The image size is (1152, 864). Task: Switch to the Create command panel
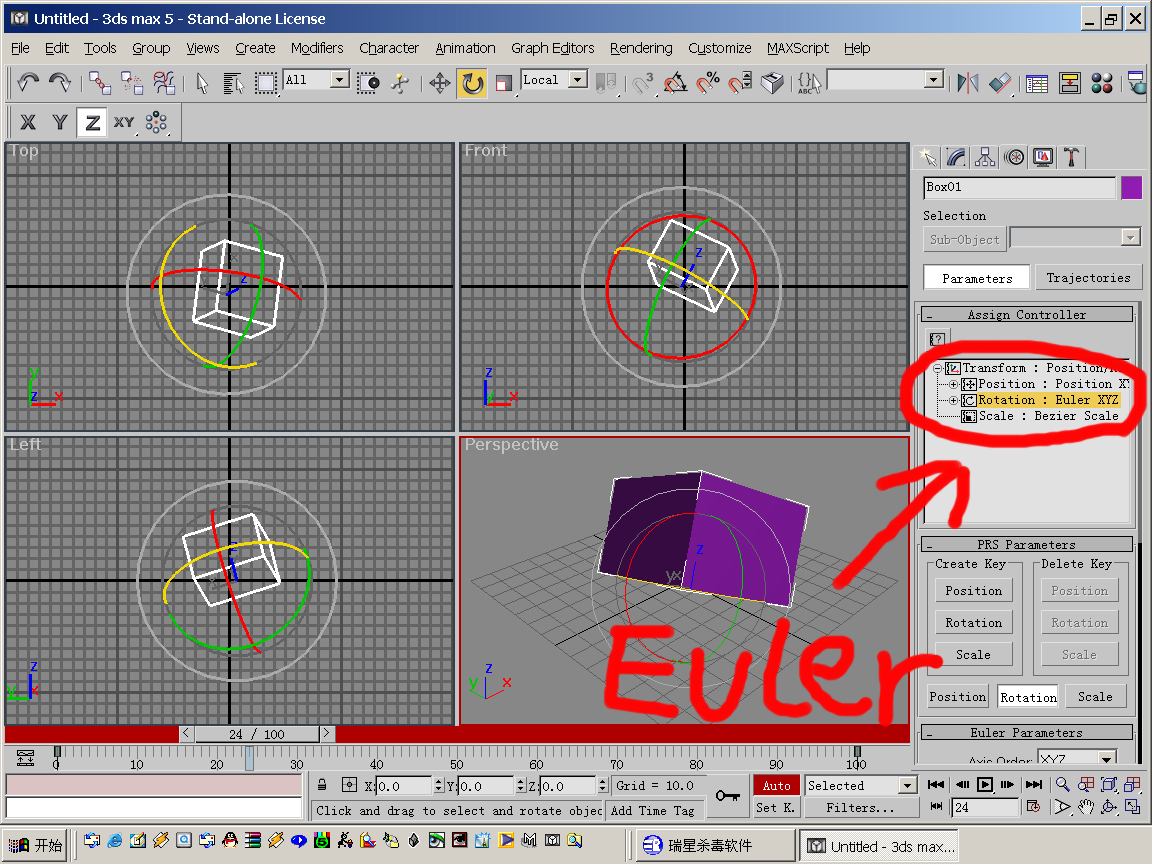coord(928,156)
